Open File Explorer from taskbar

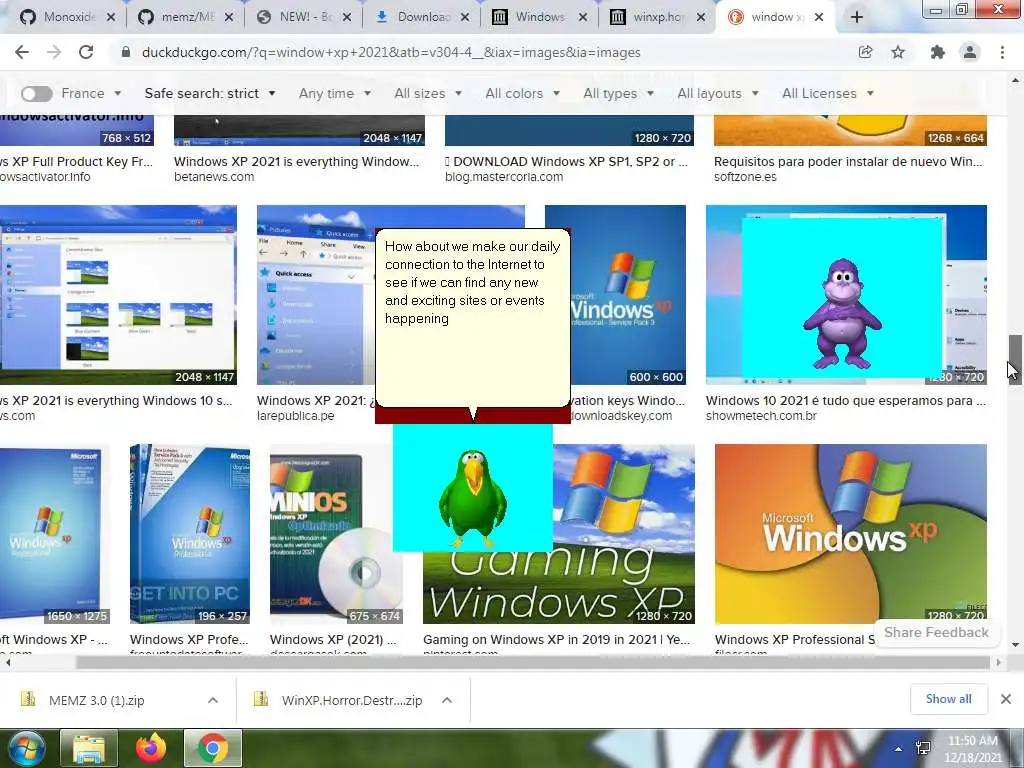(x=89, y=748)
